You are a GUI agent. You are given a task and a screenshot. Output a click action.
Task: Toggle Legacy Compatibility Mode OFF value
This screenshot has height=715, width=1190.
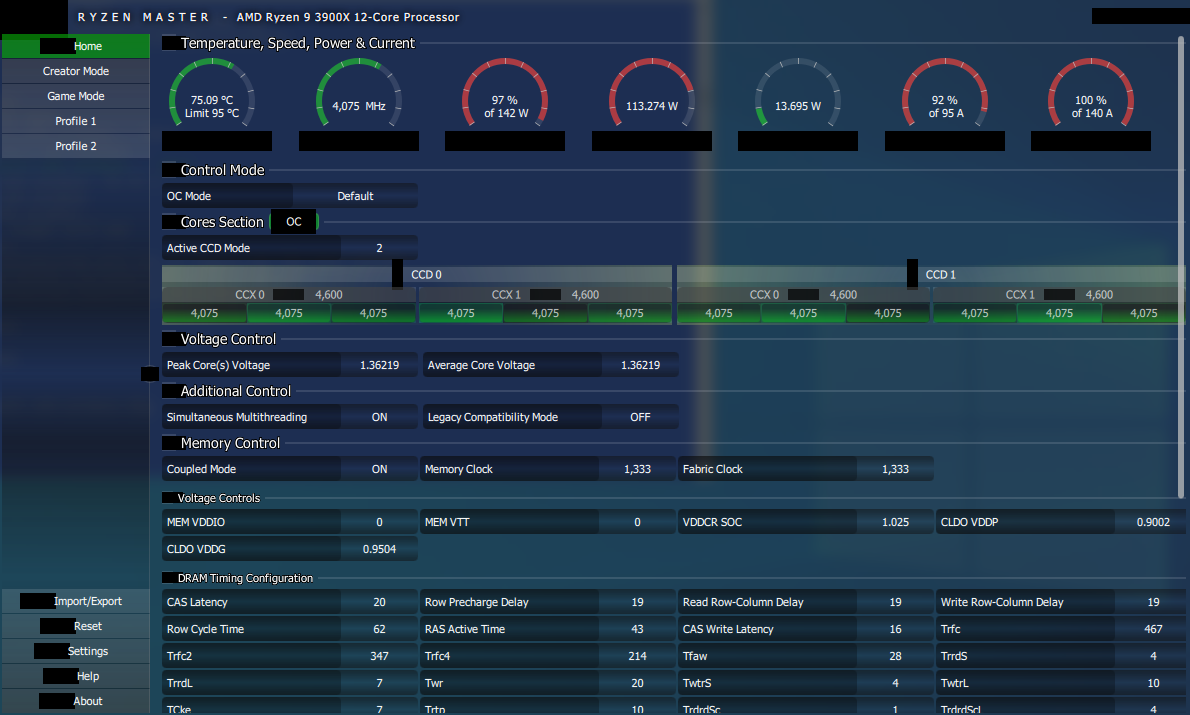(x=640, y=417)
